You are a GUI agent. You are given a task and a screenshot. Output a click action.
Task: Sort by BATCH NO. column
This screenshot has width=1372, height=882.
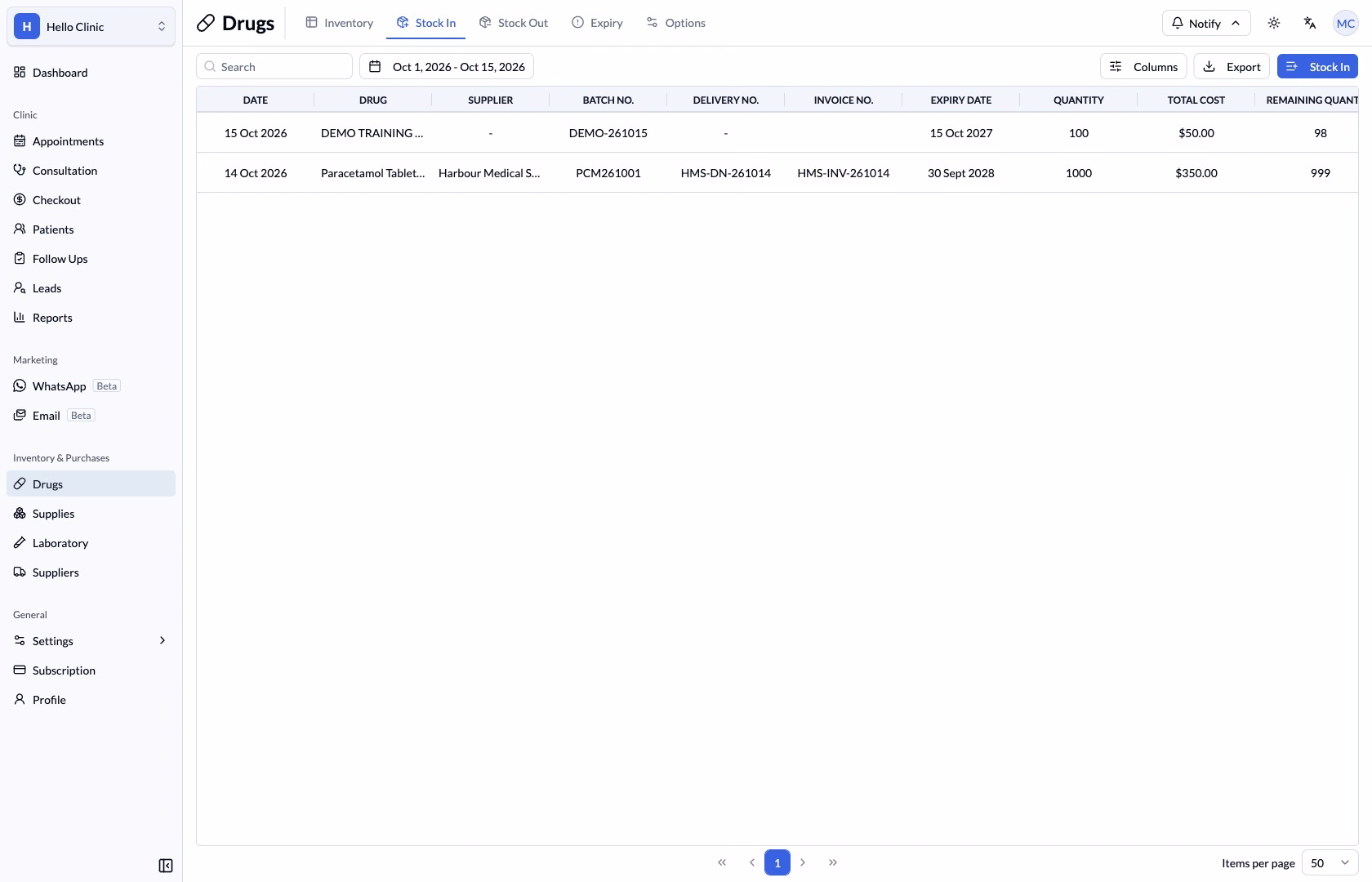click(x=608, y=100)
